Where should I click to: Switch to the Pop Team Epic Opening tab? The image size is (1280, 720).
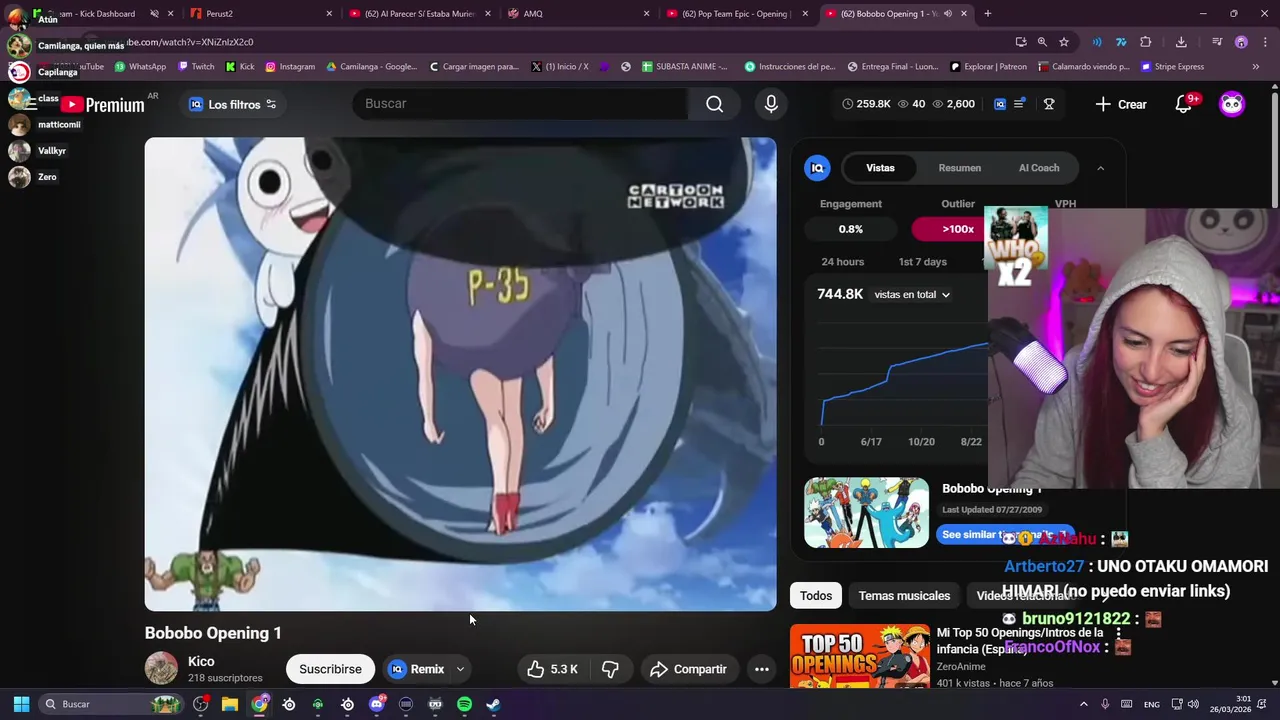(x=737, y=14)
